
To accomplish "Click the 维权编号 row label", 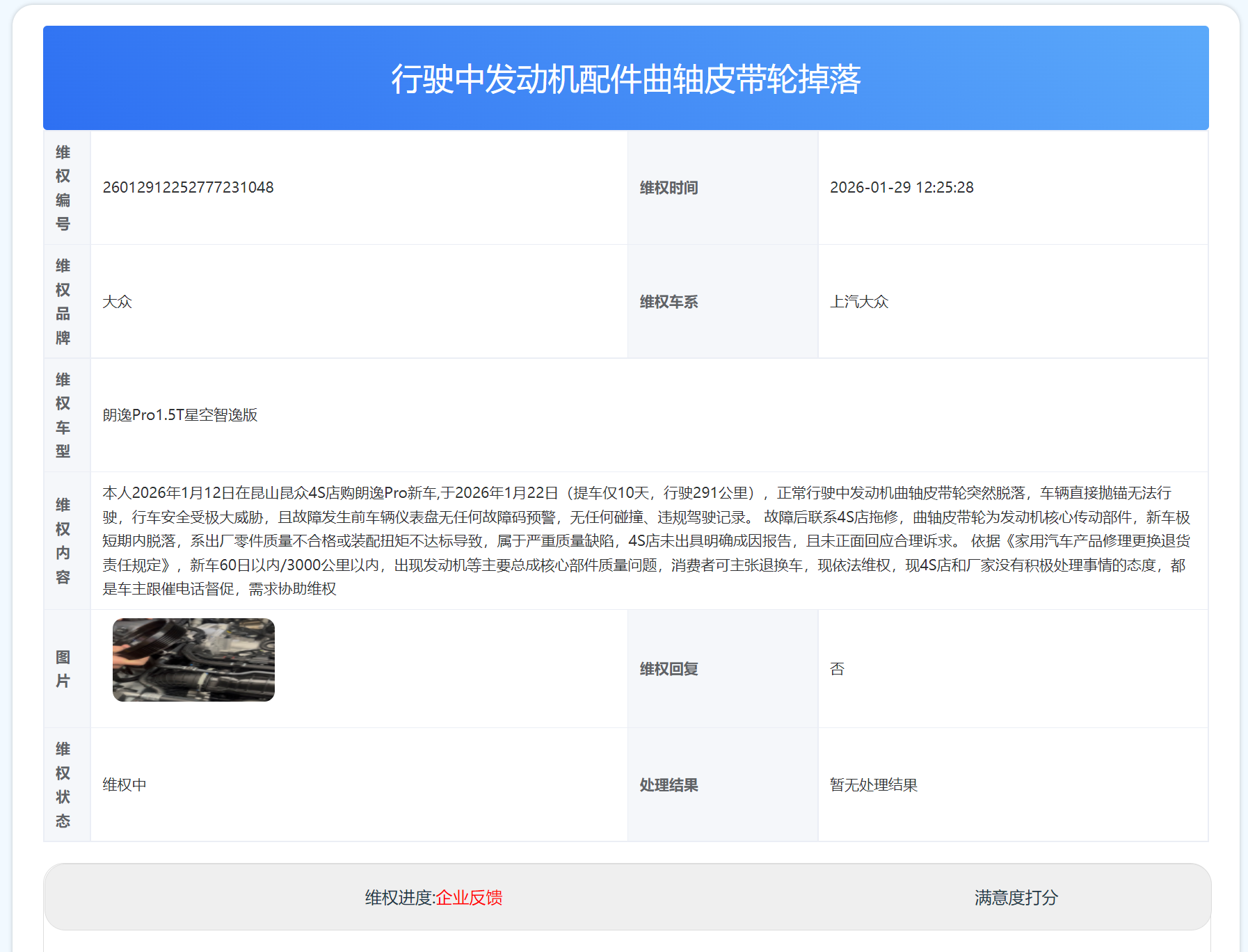I will 61,186.
